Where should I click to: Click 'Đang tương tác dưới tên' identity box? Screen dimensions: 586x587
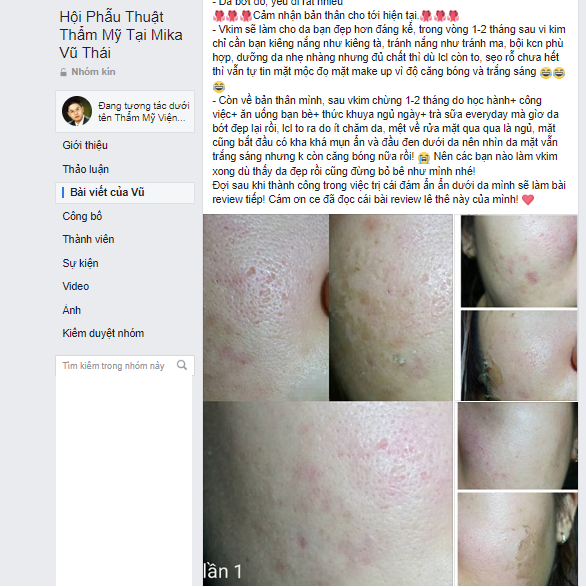[125, 111]
